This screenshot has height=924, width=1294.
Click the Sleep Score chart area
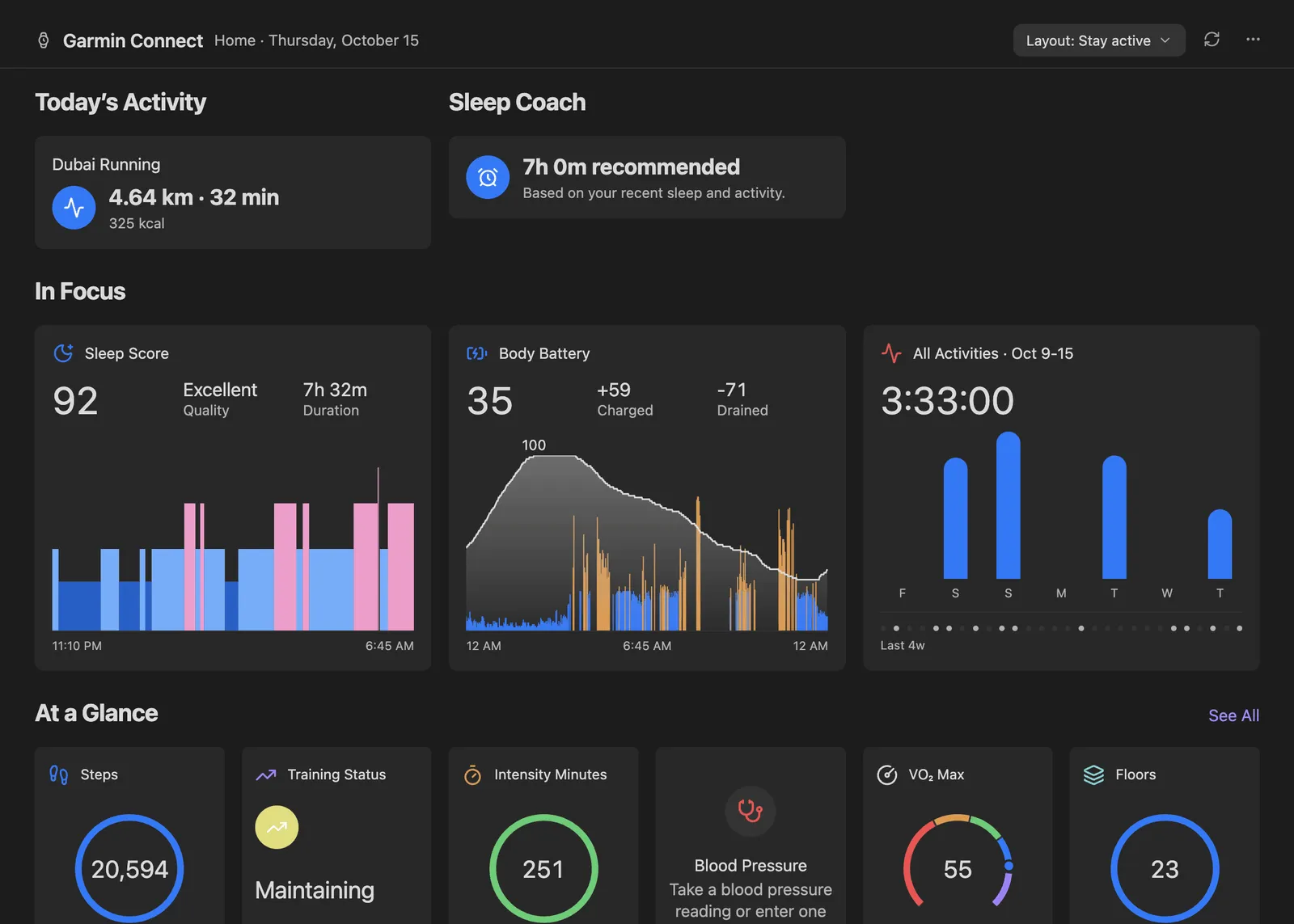(x=233, y=550)
